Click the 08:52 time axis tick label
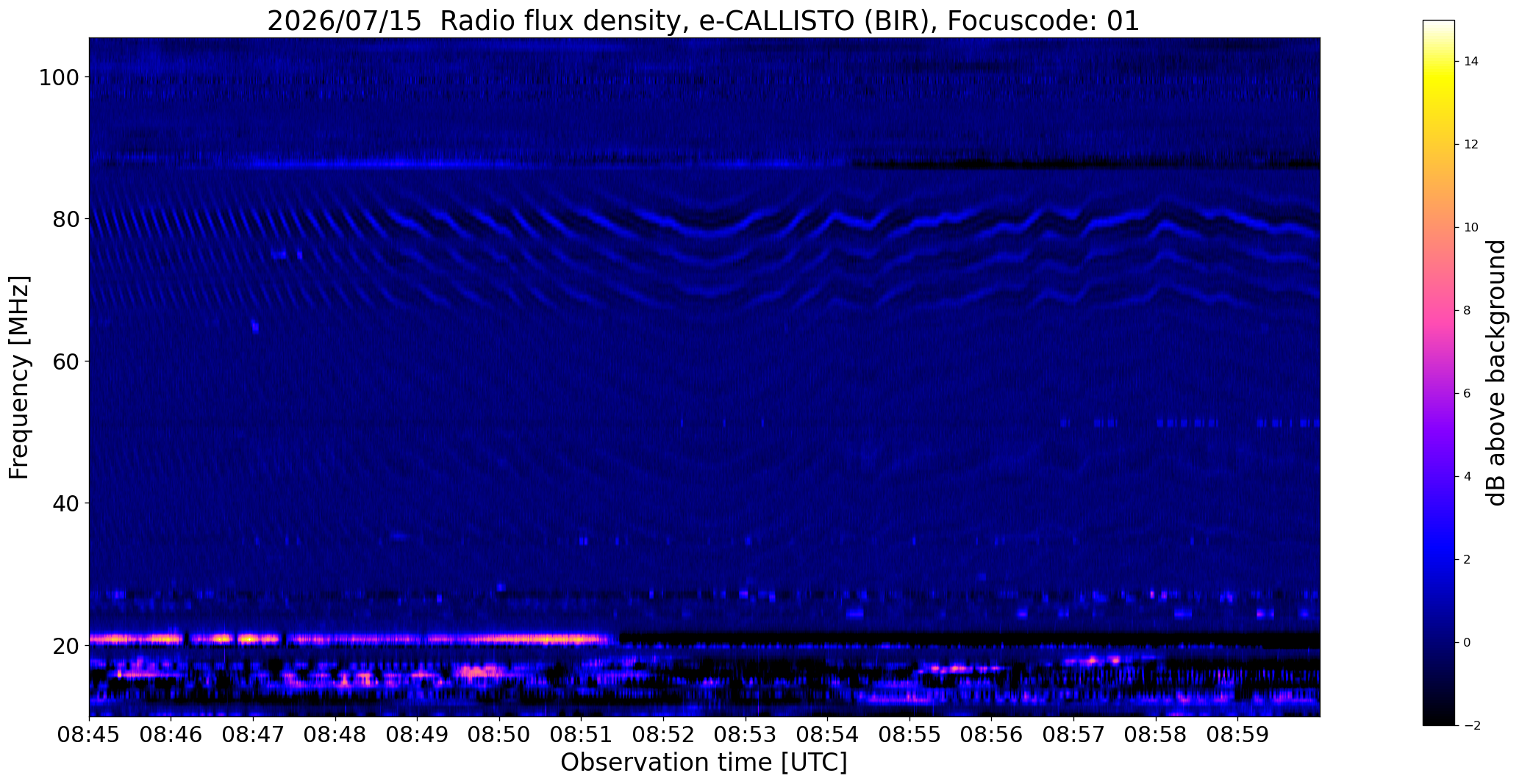The height and width of the screenshot is (784, 1519). tap(663, 736)
